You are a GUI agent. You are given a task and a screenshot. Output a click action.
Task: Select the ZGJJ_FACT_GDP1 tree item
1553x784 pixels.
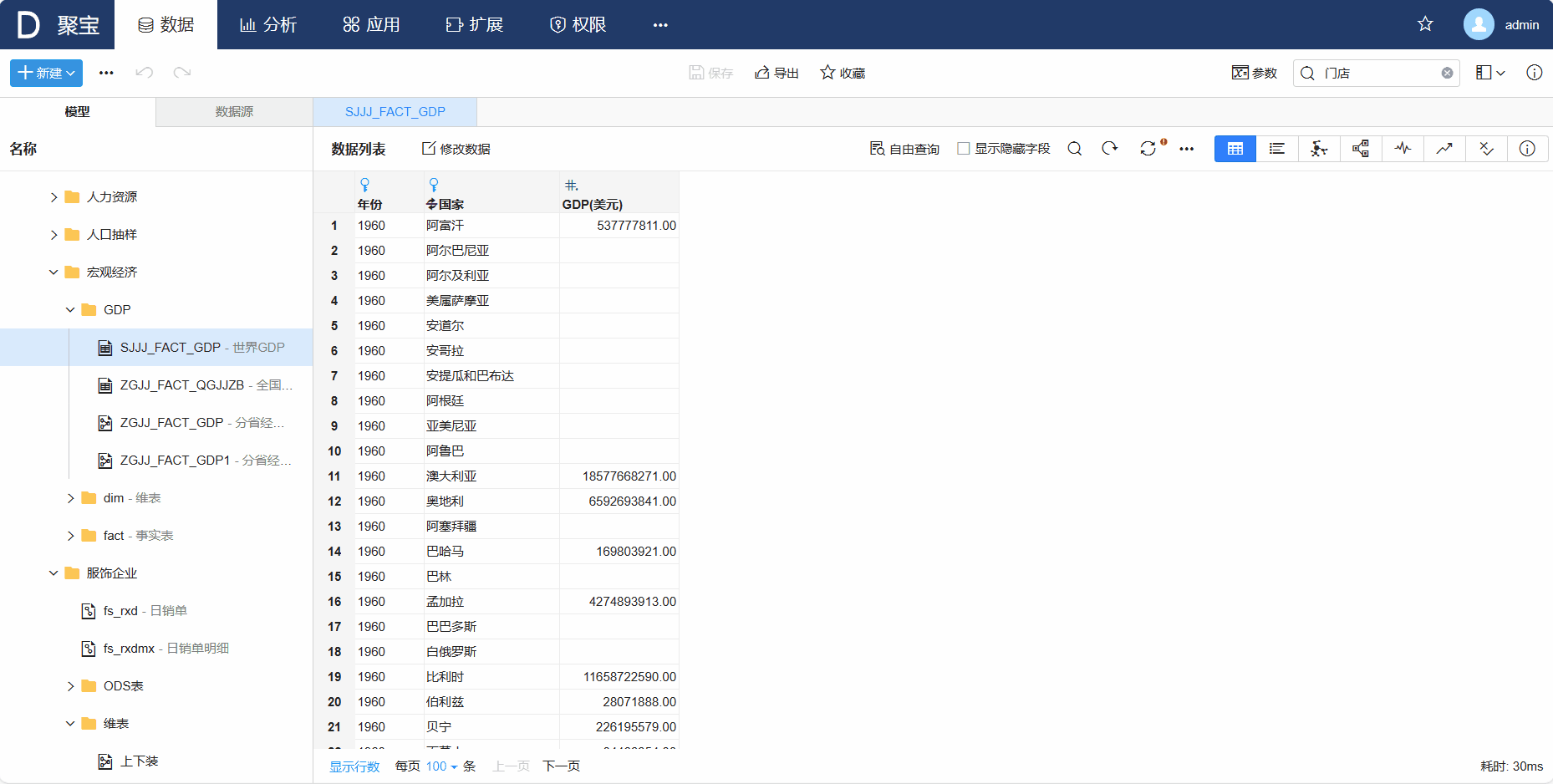tap(156, 461)
